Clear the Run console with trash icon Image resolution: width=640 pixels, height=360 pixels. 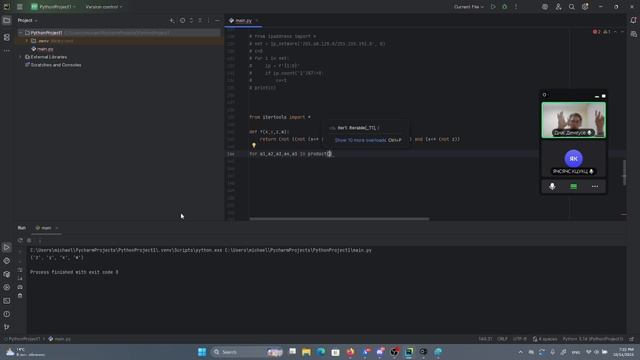(x=20, y=296)
